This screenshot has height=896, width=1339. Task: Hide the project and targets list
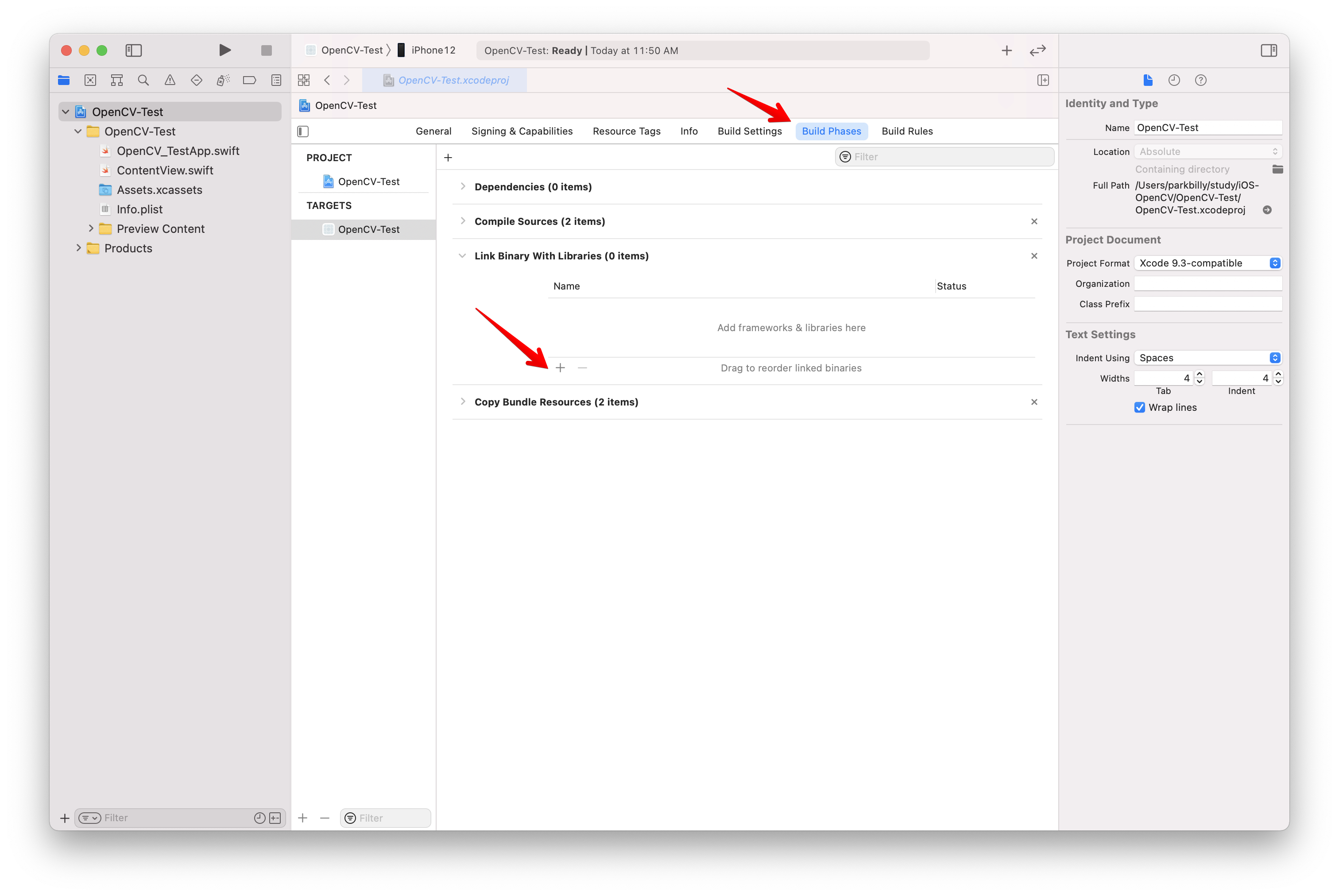point(303,131)
